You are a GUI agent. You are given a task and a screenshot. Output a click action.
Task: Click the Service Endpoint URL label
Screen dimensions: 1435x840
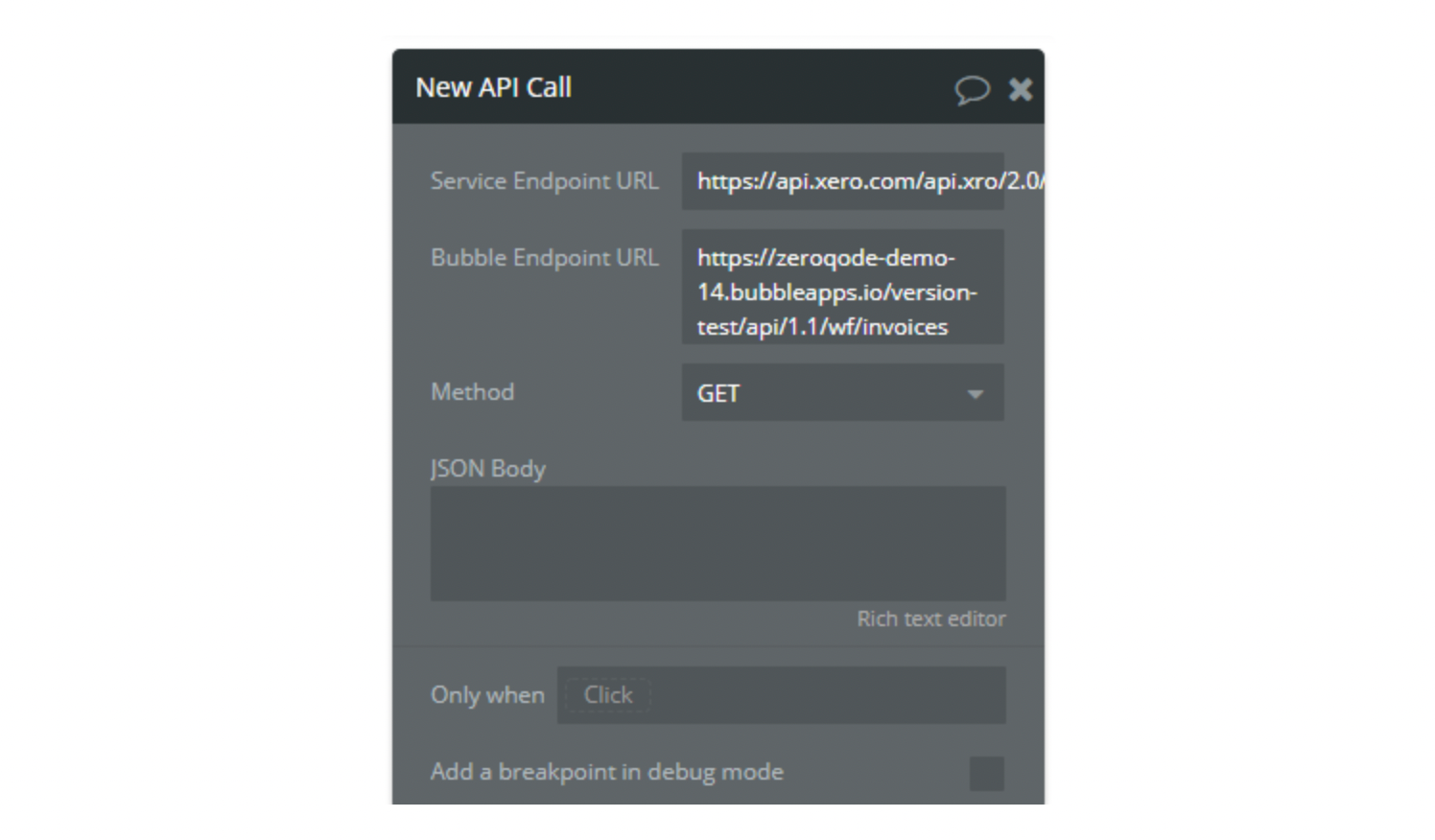[545, 181]
